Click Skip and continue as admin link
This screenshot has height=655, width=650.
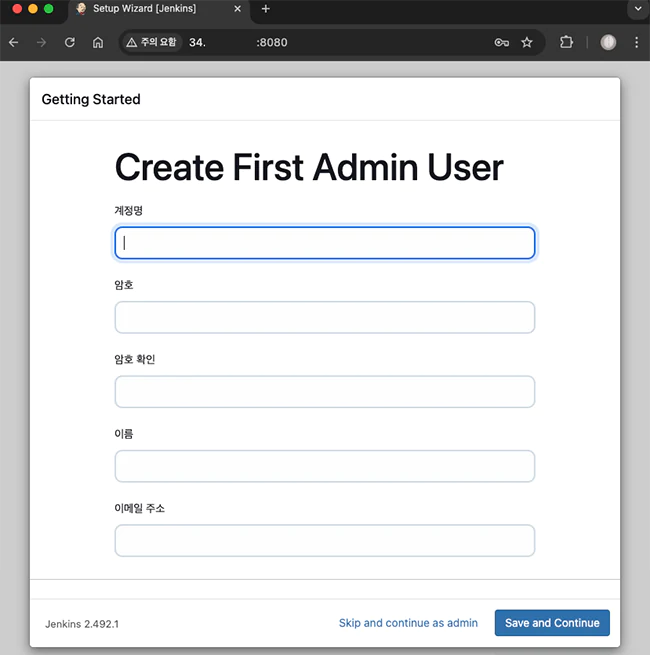click(x=408, y=623)
